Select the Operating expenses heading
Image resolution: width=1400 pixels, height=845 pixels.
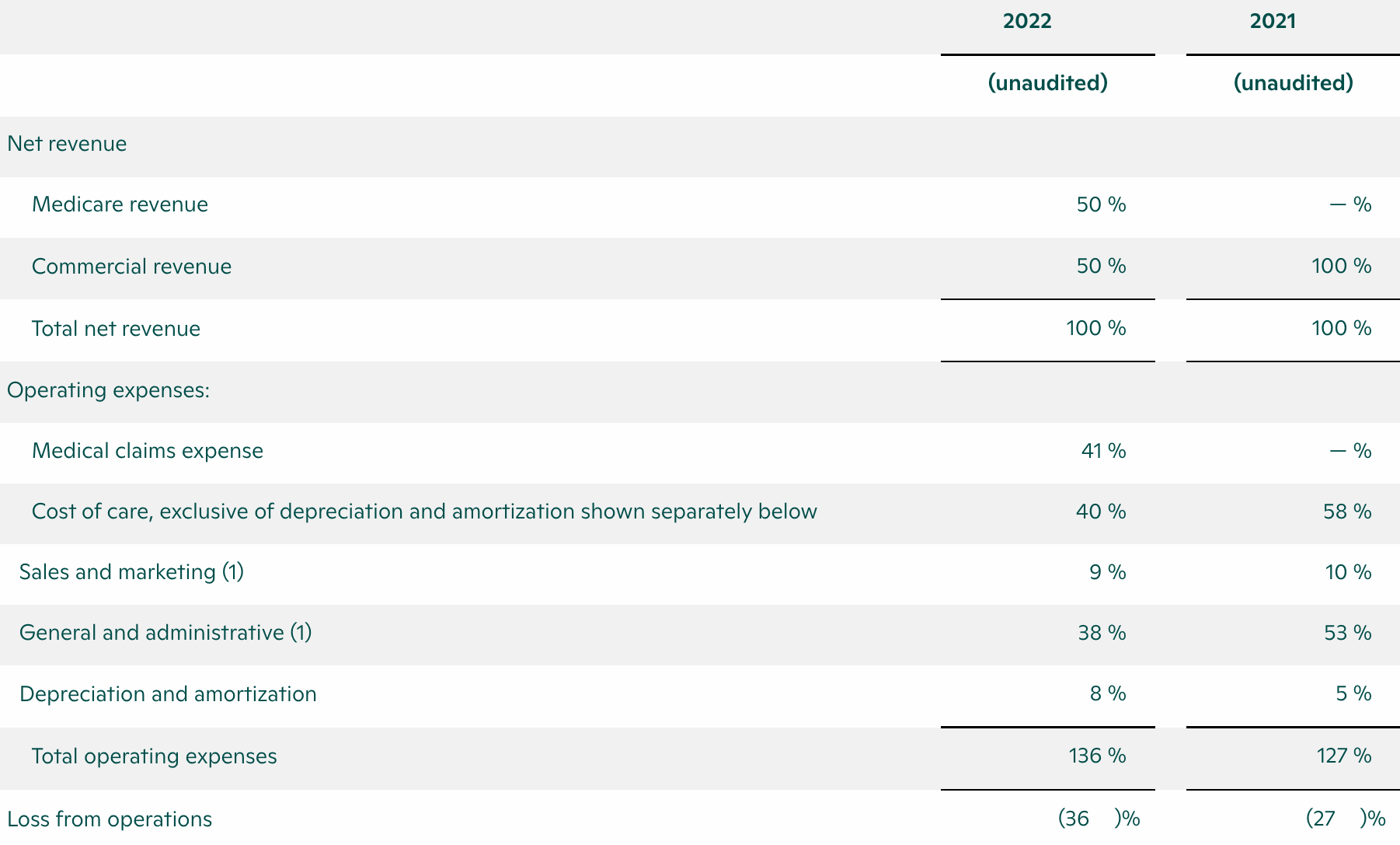(x=108, y=389)
